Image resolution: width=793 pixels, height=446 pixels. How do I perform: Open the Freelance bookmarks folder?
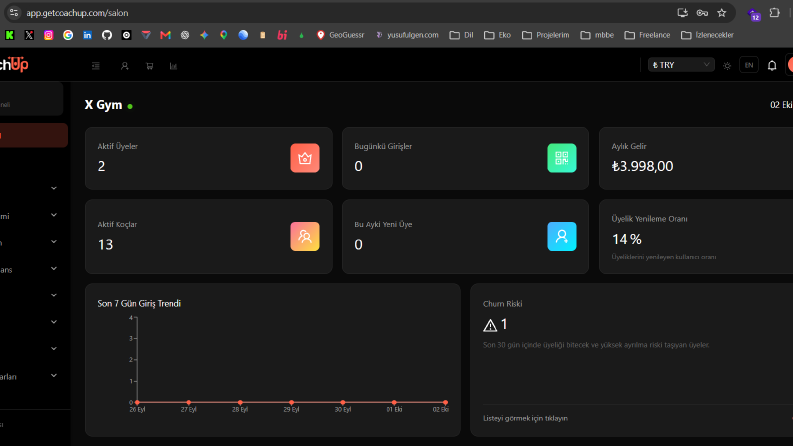tap(647, 35)
